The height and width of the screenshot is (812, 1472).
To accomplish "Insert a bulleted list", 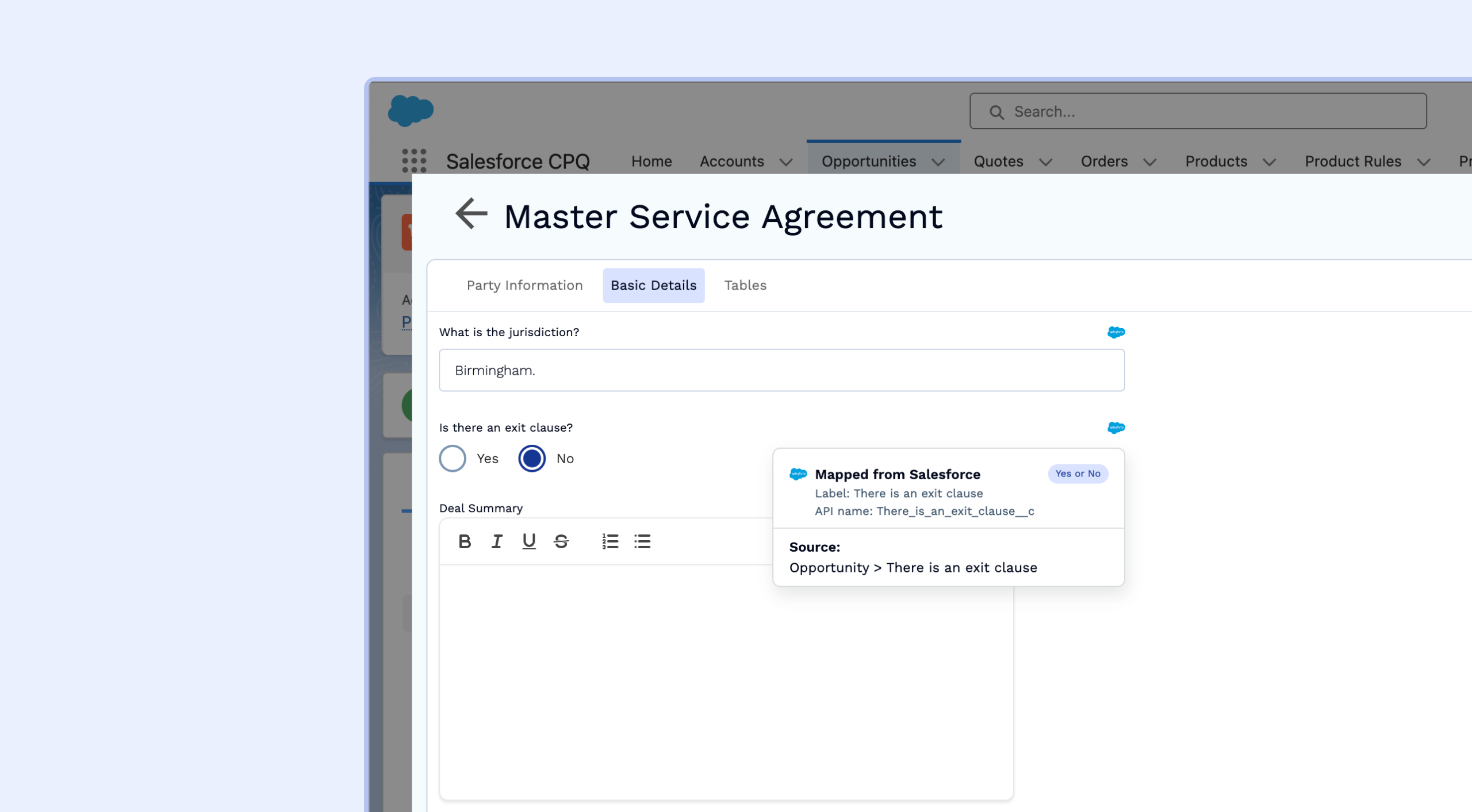I will pos(642,541).
